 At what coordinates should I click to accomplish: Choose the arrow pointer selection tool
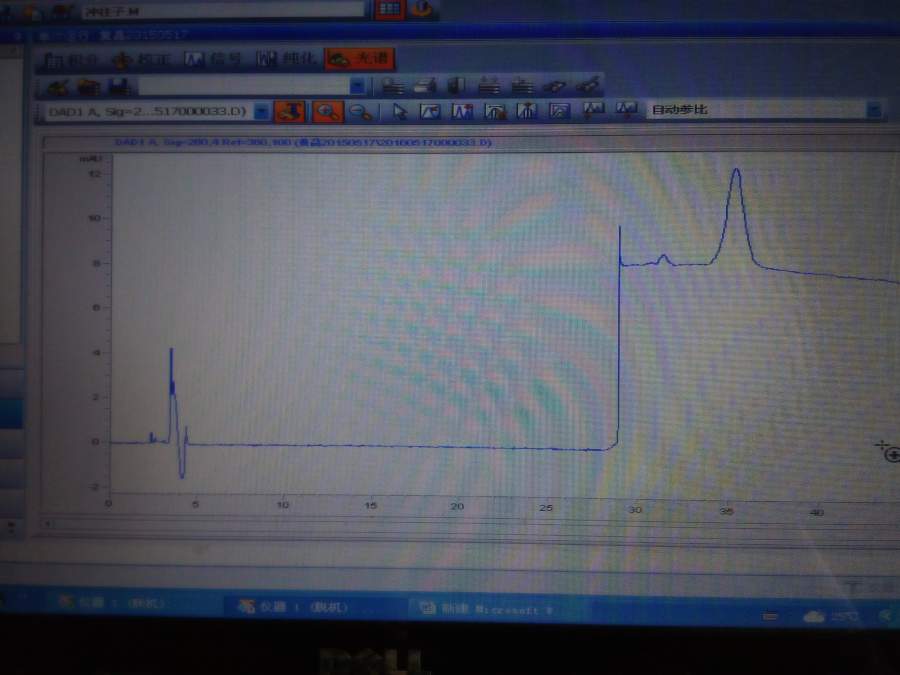[400, 111]
